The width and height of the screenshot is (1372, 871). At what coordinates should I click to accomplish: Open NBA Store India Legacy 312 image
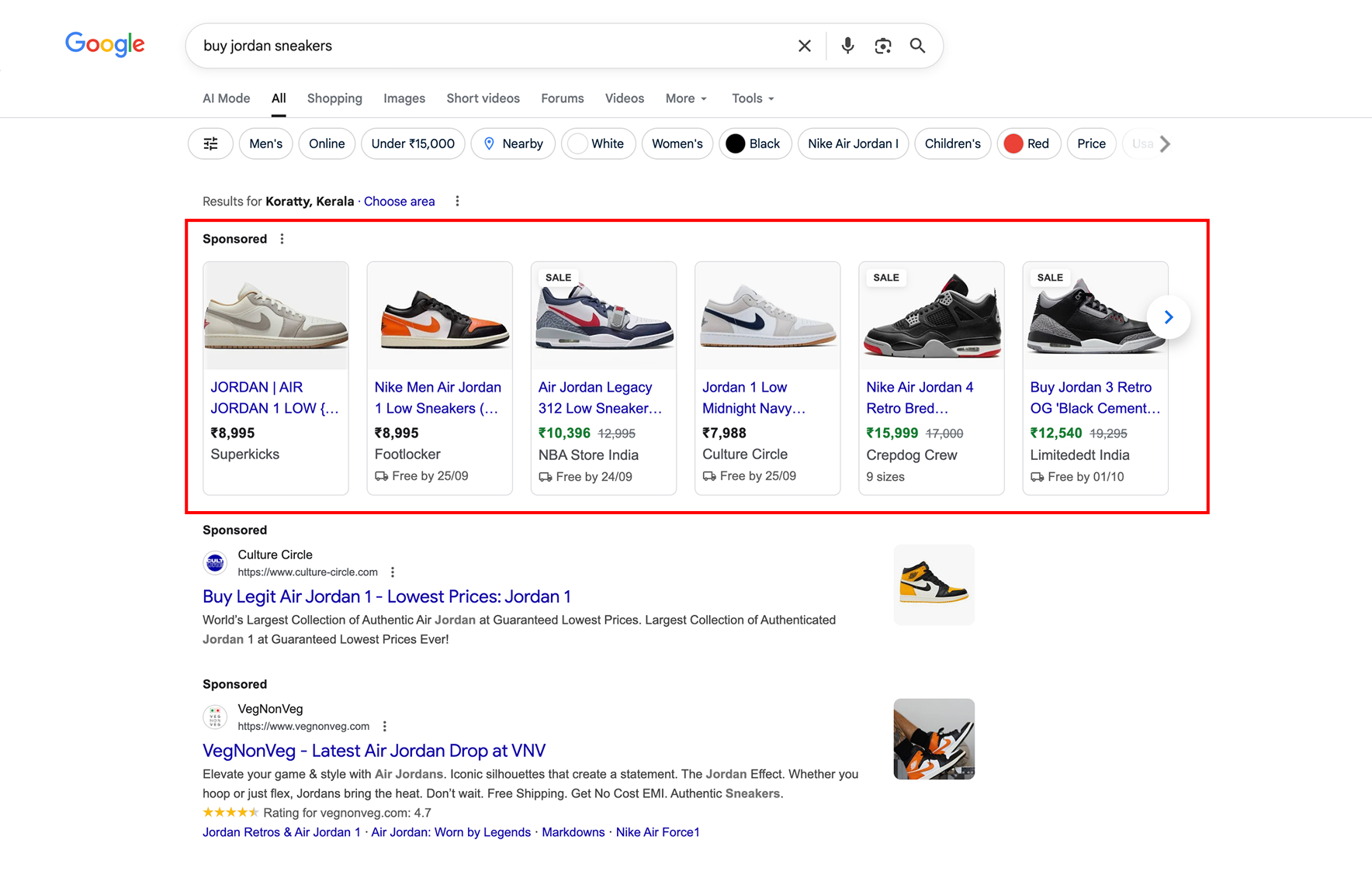(604, 316)
